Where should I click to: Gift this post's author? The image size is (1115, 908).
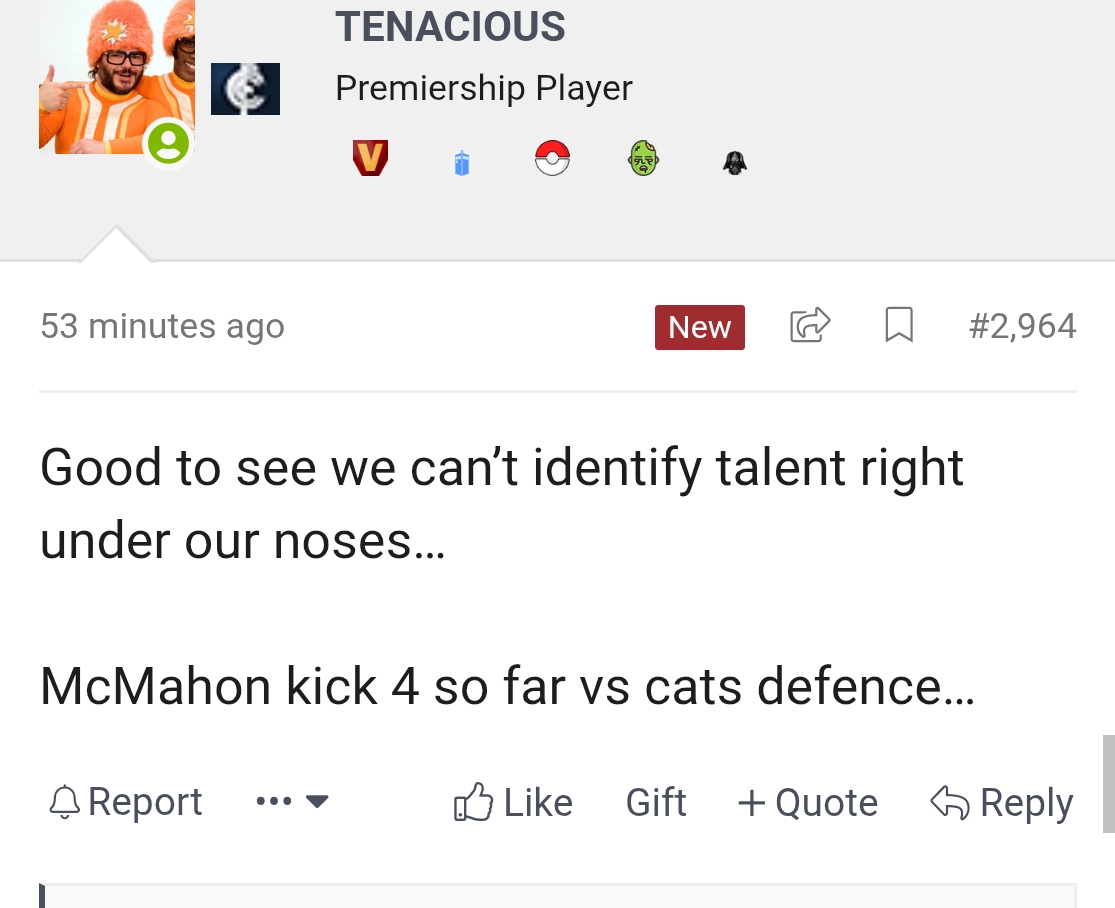(x=656, y=803)
